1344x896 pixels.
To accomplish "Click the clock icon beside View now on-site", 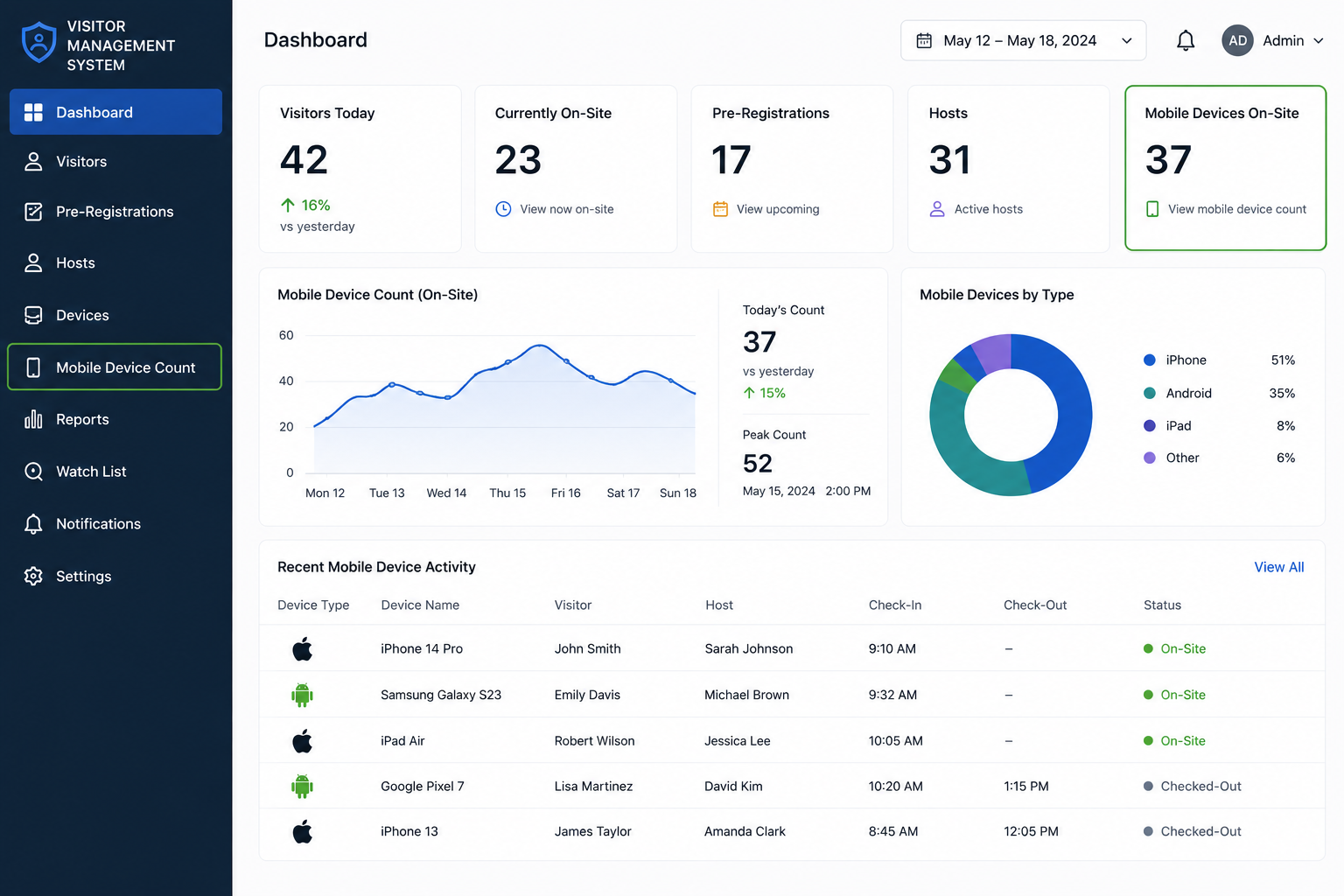I will 503,209.
